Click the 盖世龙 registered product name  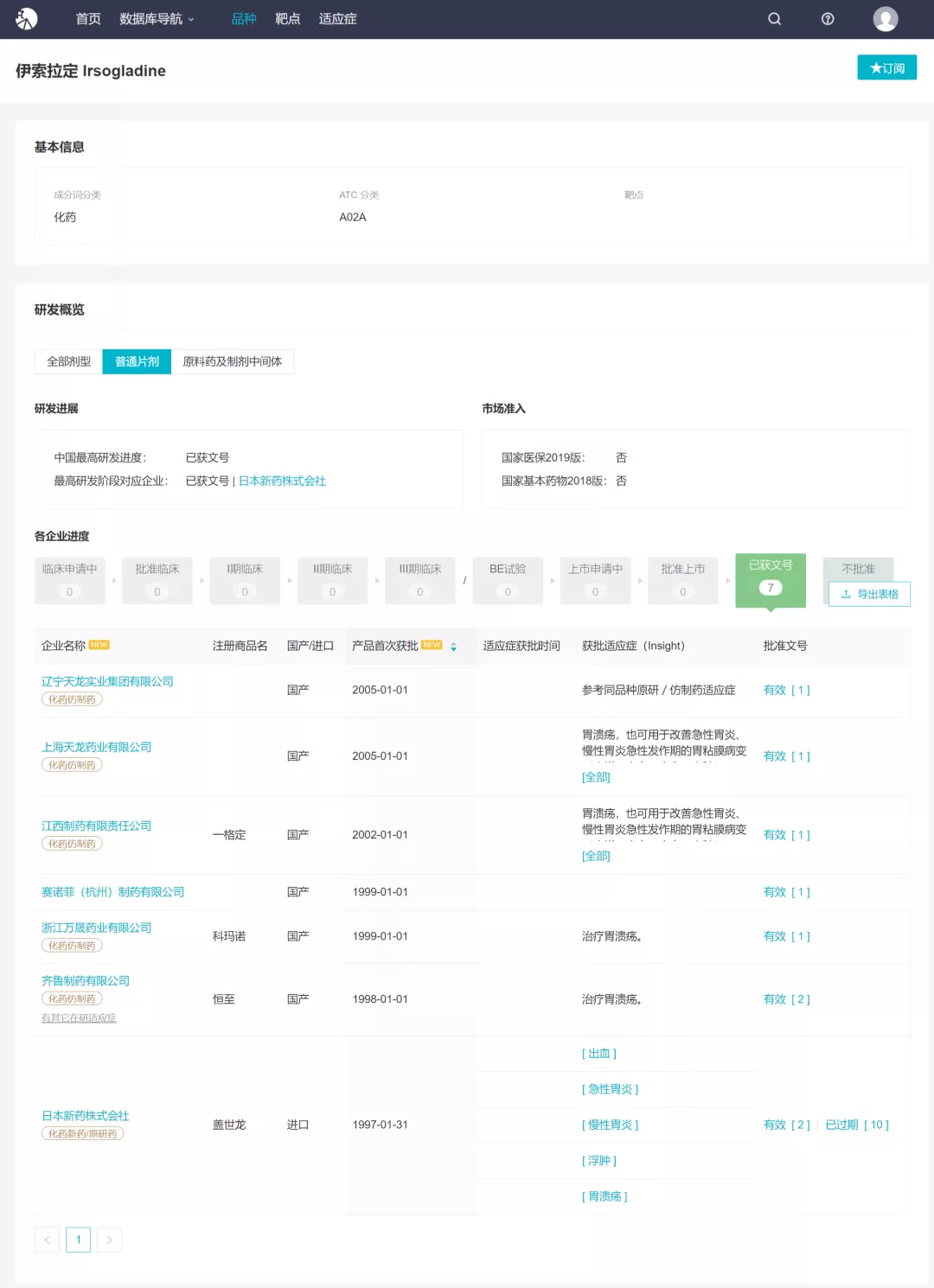(229, 1125)
